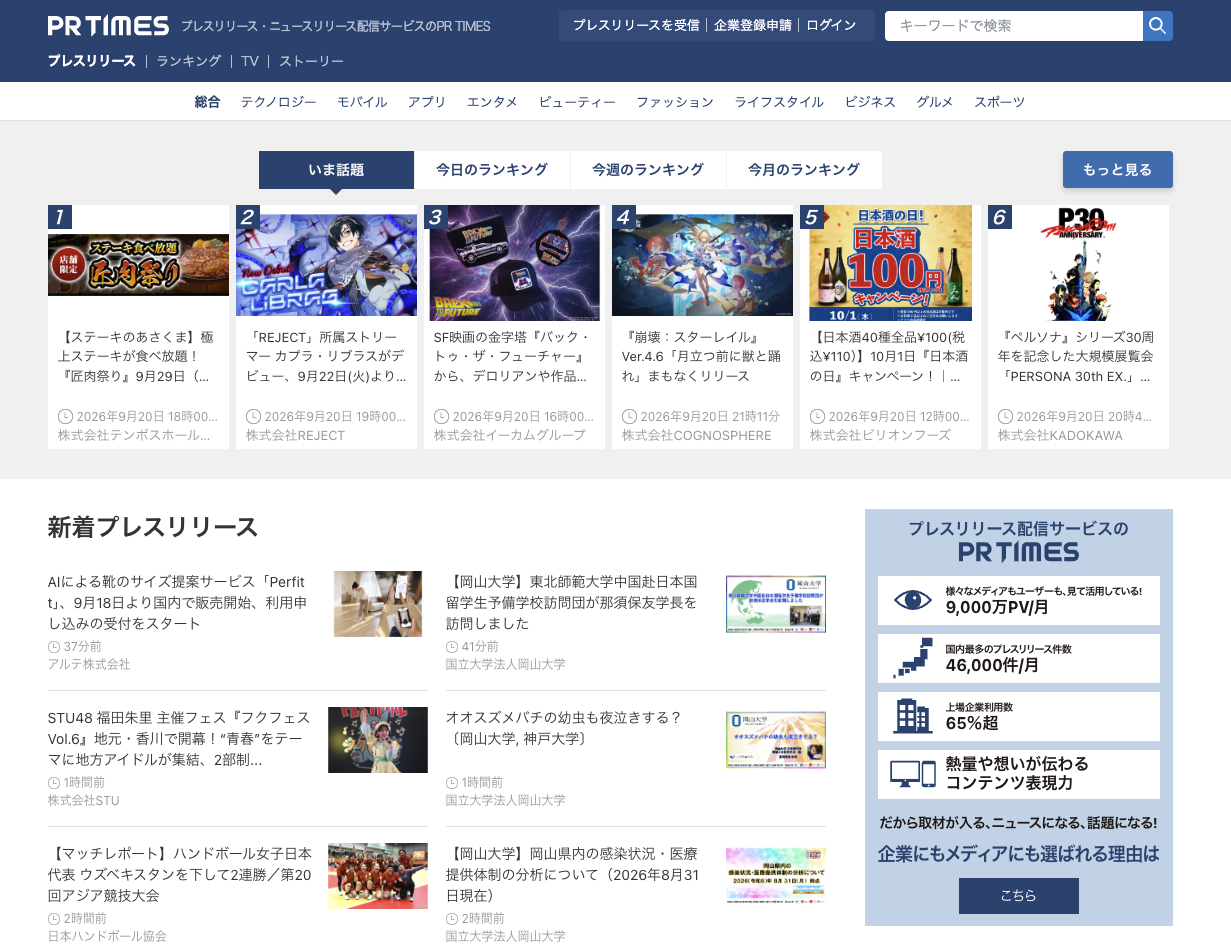The height and width of the screenshot is (951, 1231).
Task: Select the スポーツ category
Action: [999, 102]
